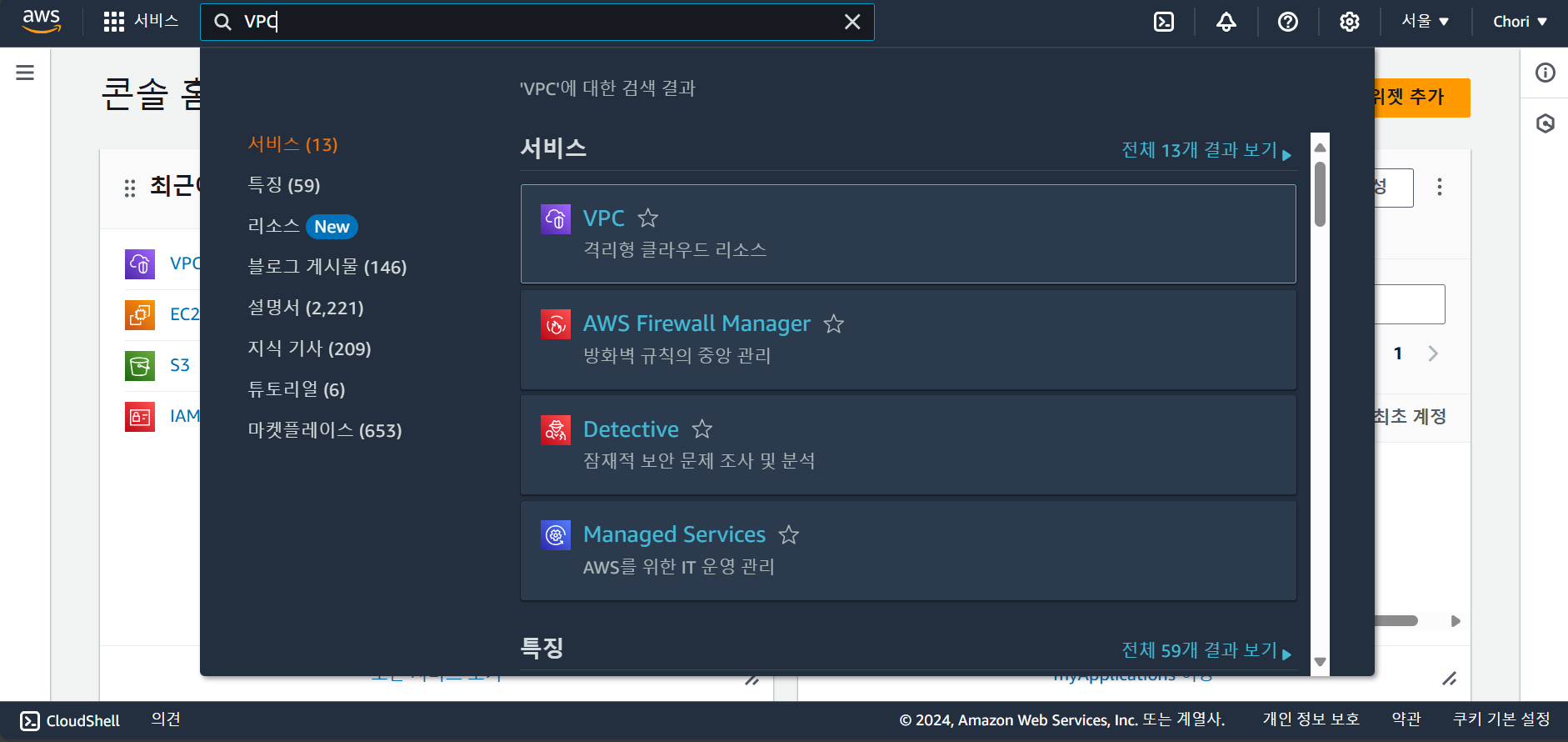Favorite Managed Services with its star
The image size is (1568, 742).
[x=788, y=535]
